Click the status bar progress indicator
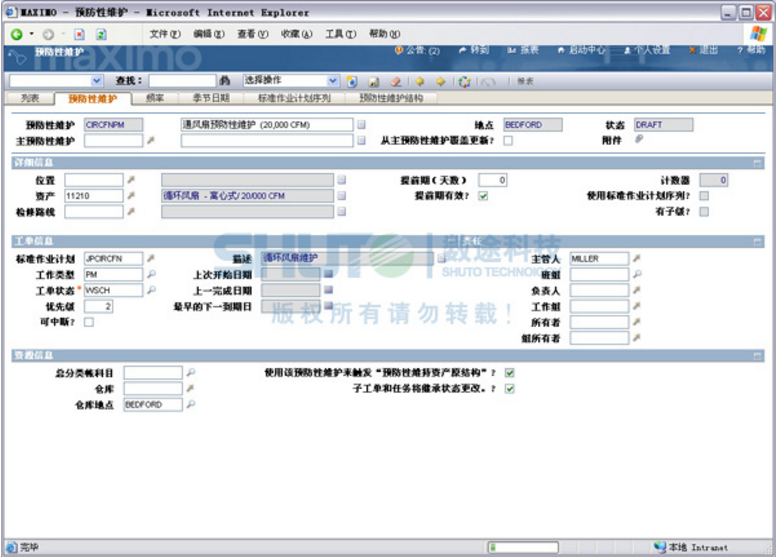The height and width of the screenshot is (557, 777). coord(523,547)
